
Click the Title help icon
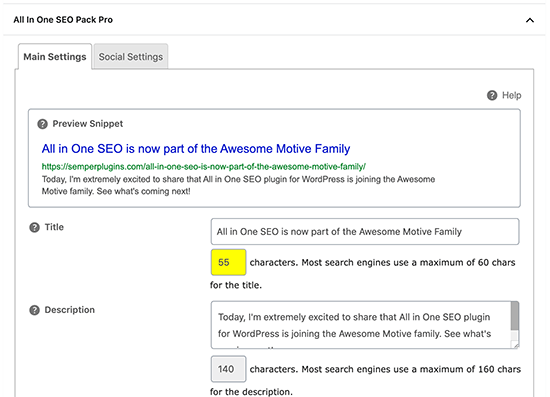tap(34, 227)
